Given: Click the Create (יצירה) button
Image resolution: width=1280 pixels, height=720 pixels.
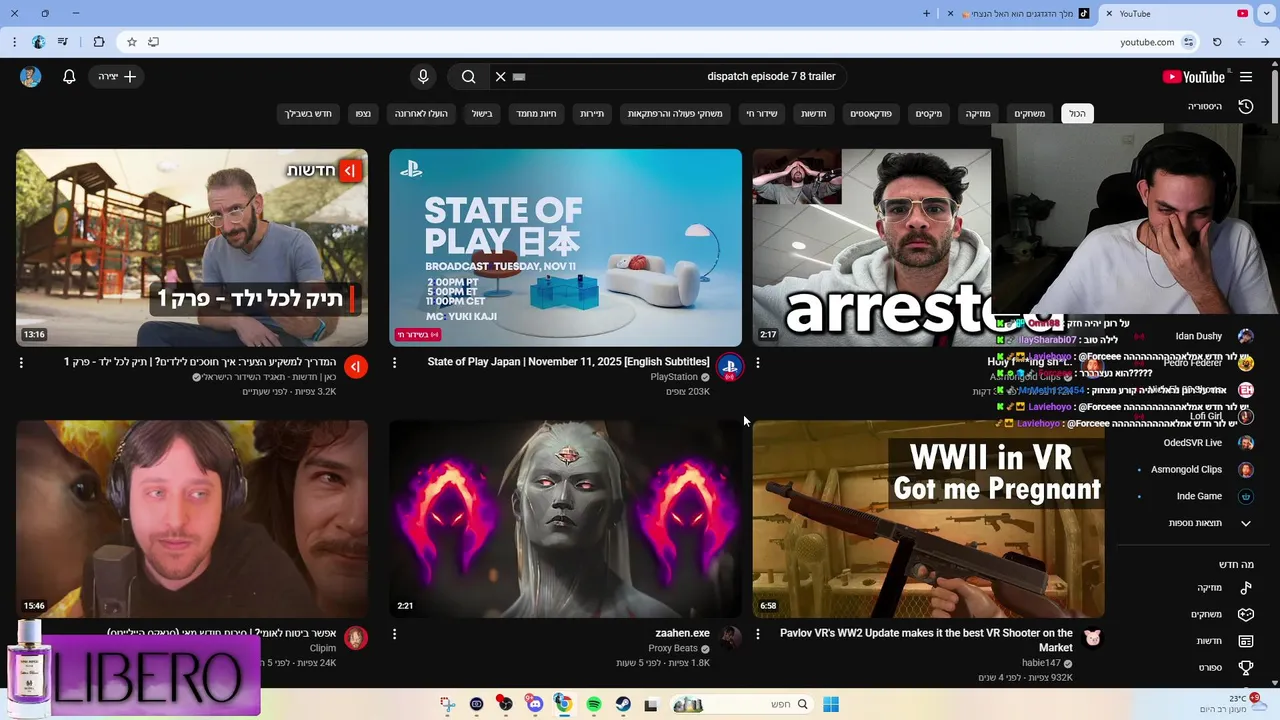Looking at the screenshot, I should coord(116,77).
